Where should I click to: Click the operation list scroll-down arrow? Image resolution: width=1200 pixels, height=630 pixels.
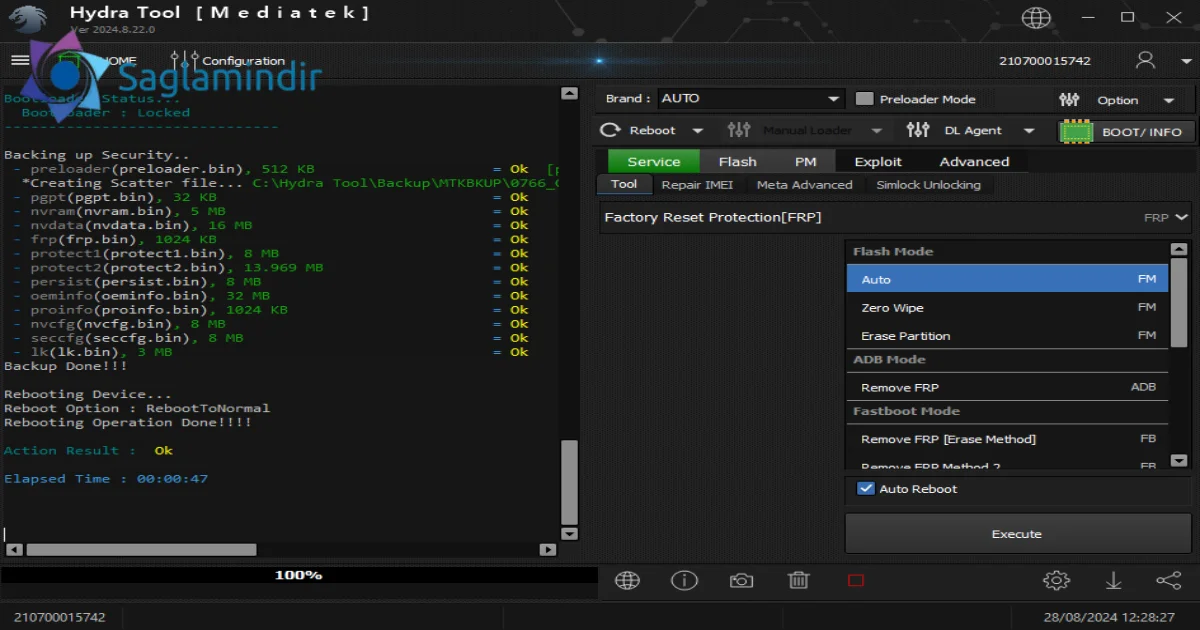1179,460
